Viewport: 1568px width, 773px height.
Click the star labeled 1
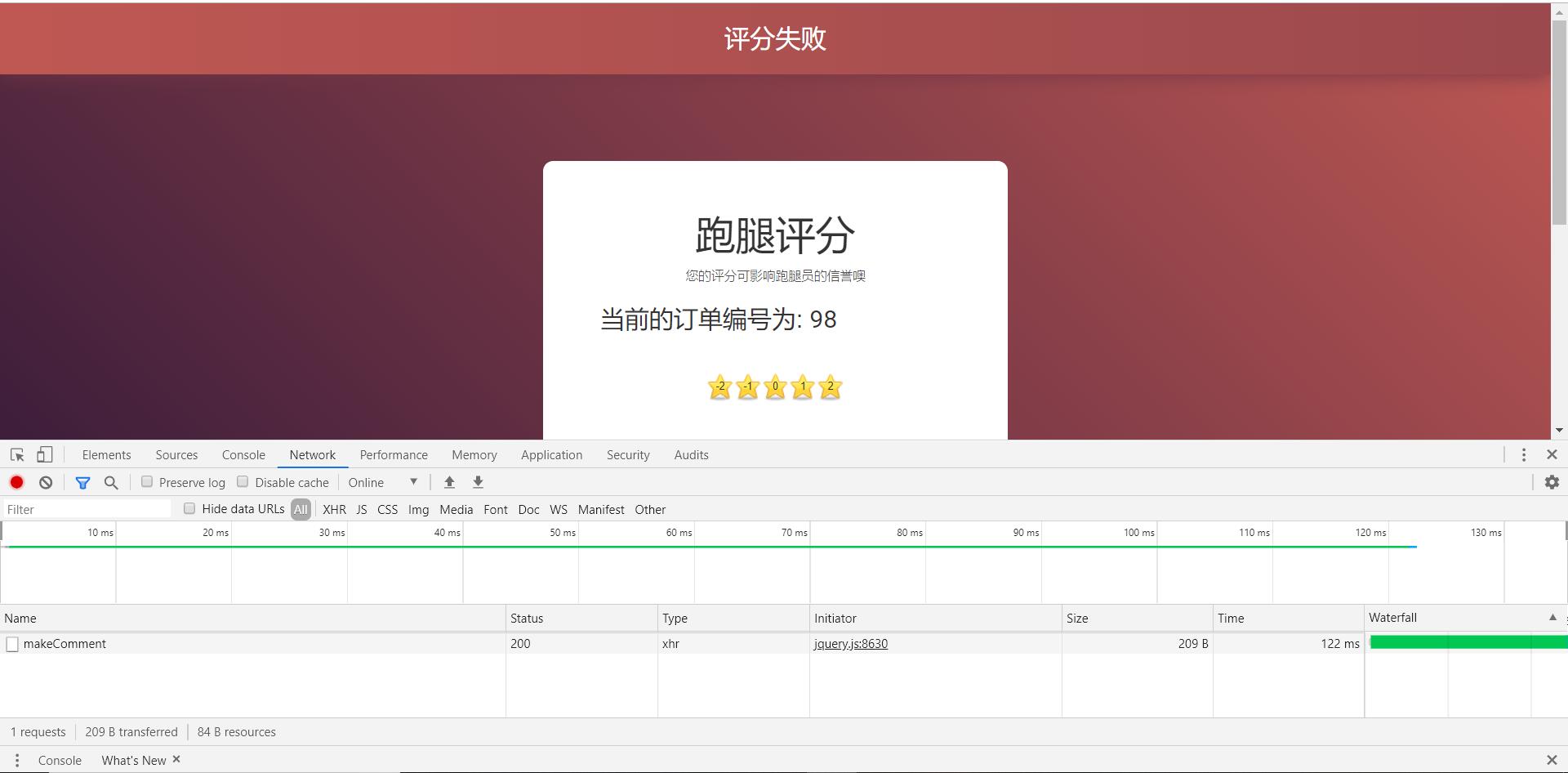(803, 386)
